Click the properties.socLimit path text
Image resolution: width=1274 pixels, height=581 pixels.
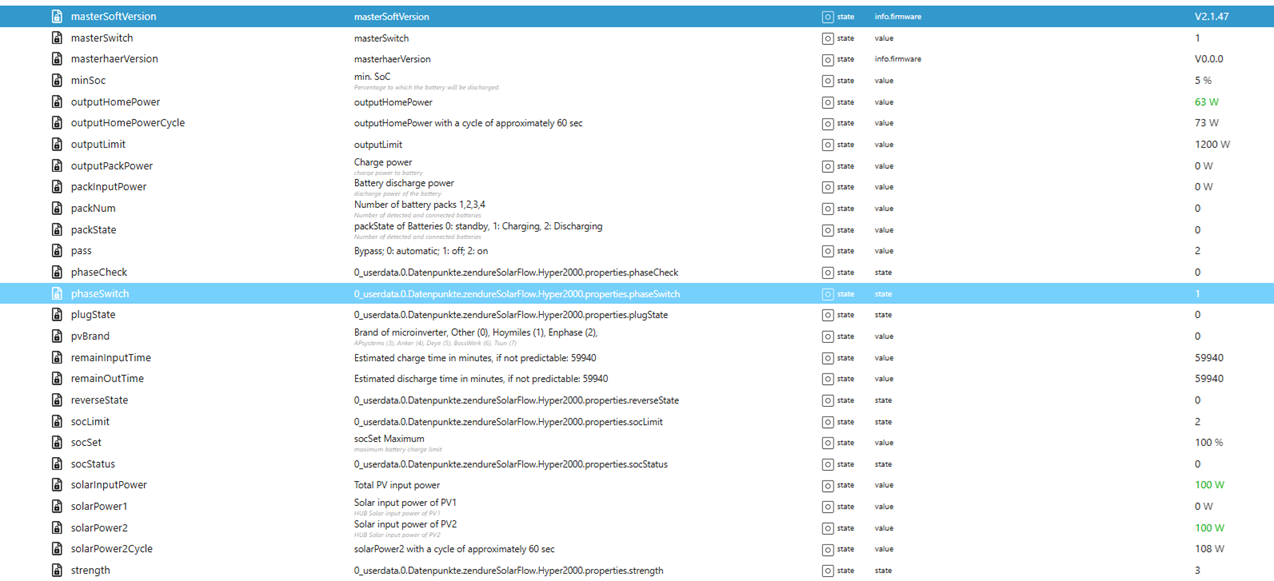pyautogui.click(x=508, y=422)
